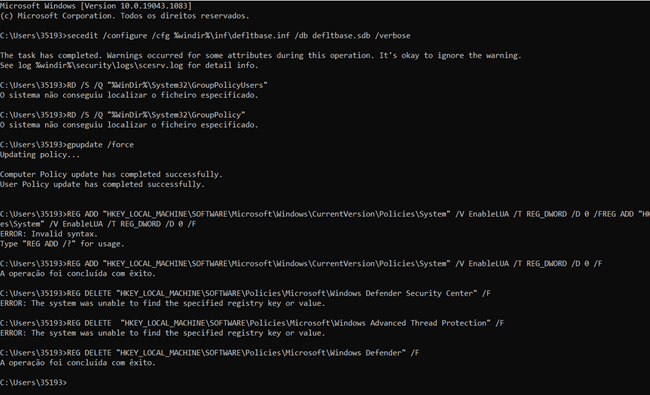This screenshot has height=395, width=650.
Task: Click the final REG DELETE Windows Defender command
Action: (210, 353)
